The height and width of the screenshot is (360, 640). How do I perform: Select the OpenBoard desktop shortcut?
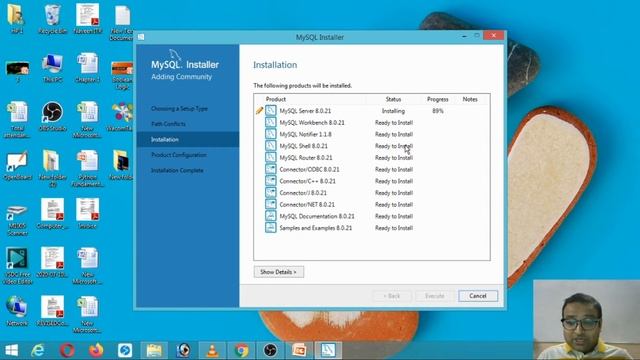pos(17,165)
